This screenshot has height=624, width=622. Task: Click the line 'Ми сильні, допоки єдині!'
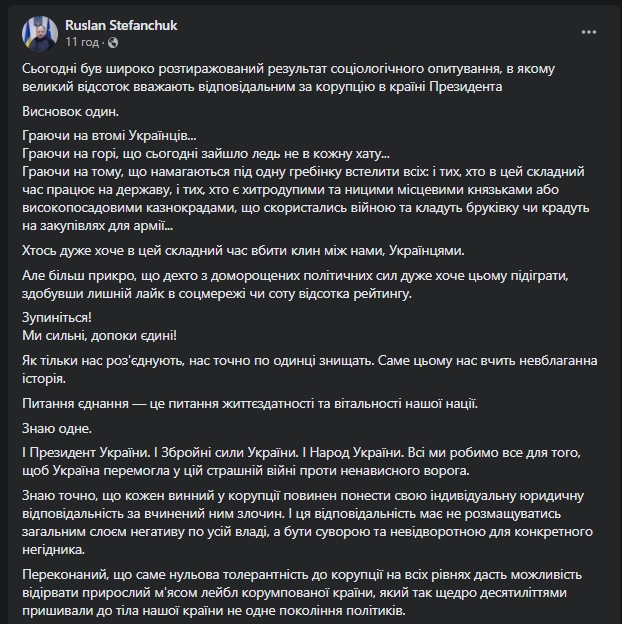103,333
